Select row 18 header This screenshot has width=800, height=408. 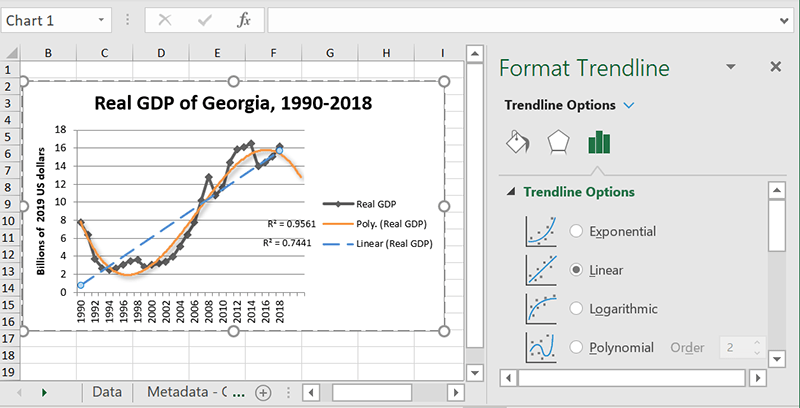(10, 355)
